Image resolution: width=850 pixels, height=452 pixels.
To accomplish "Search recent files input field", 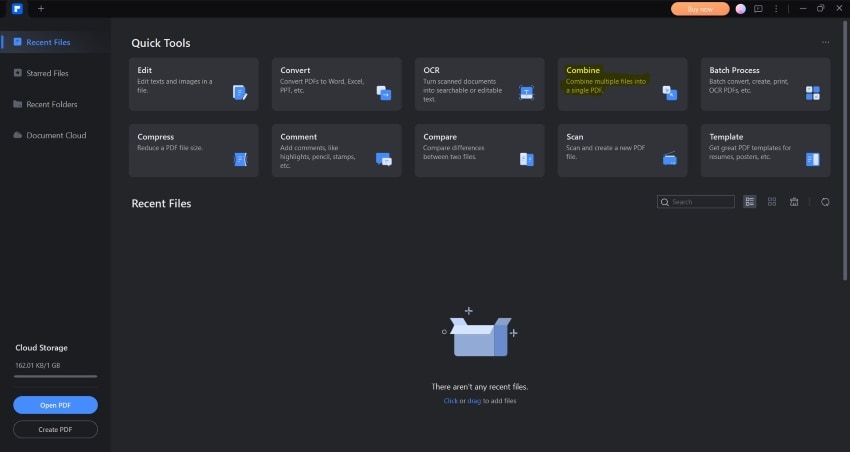I will point(702,202).
